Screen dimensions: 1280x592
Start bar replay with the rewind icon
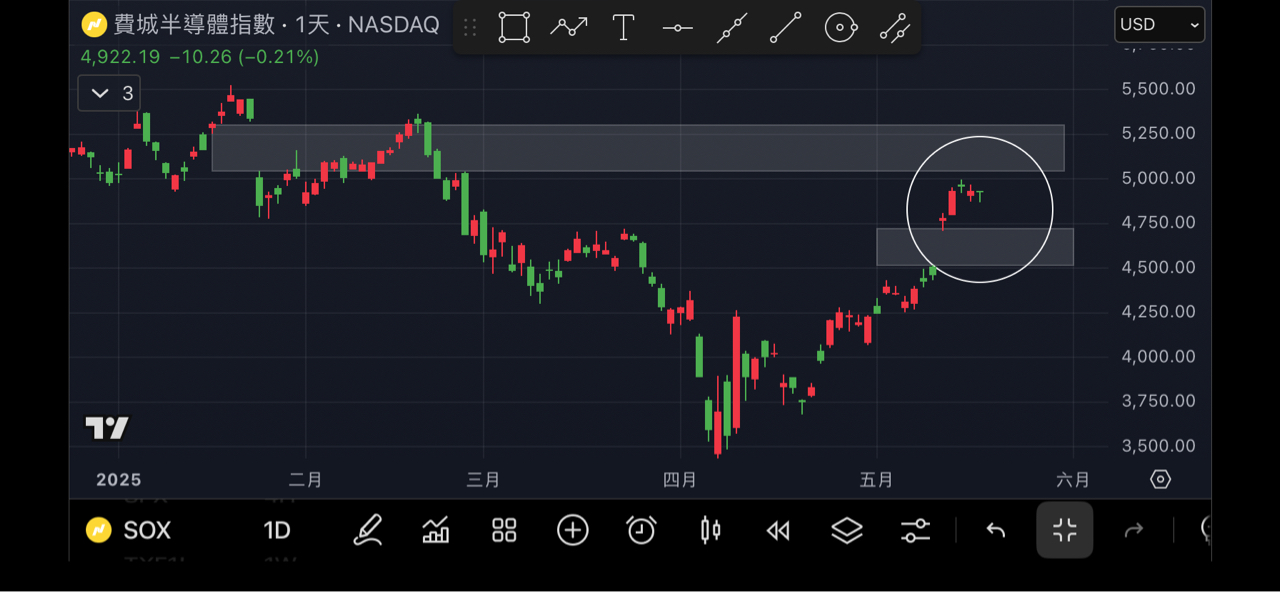coord(778,531)
